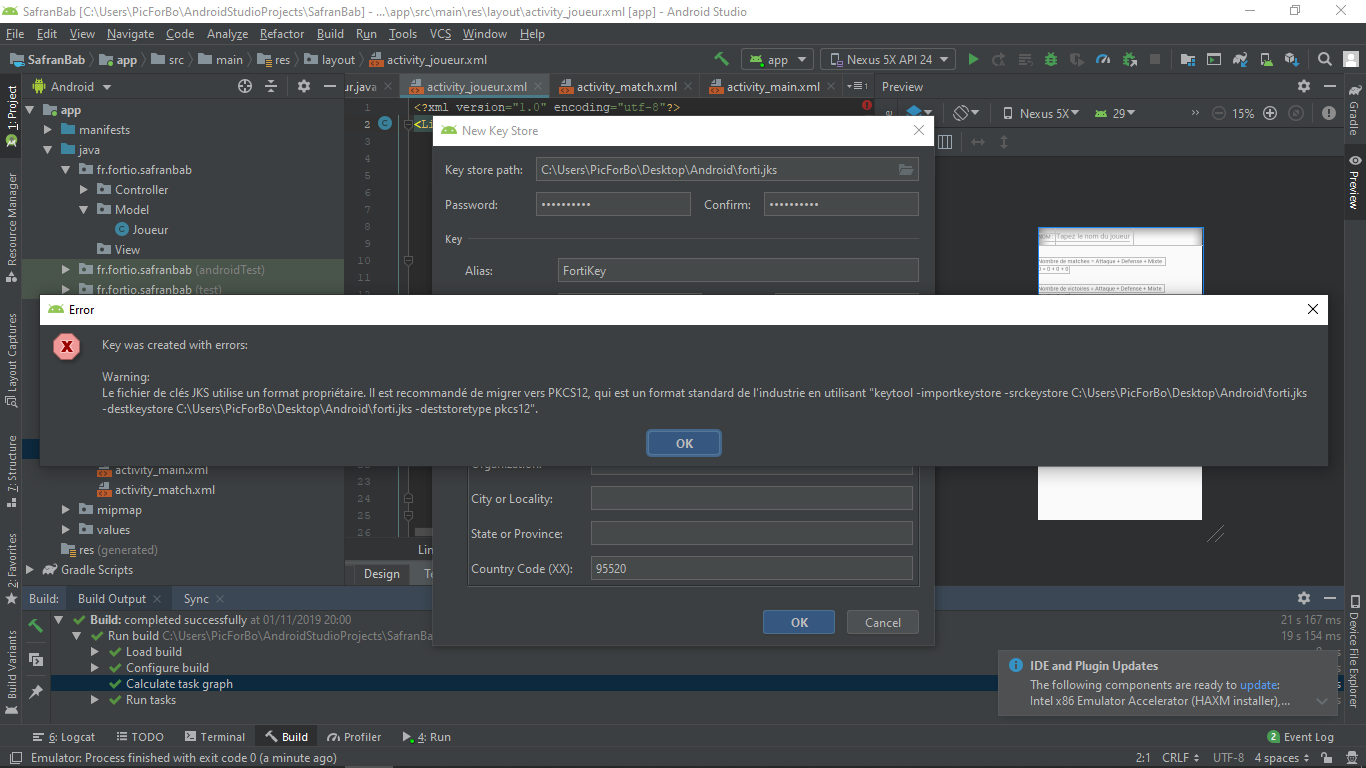This screenshot has height=768, width=1366.
Task: Open the Event Log
Action: 1300,737
